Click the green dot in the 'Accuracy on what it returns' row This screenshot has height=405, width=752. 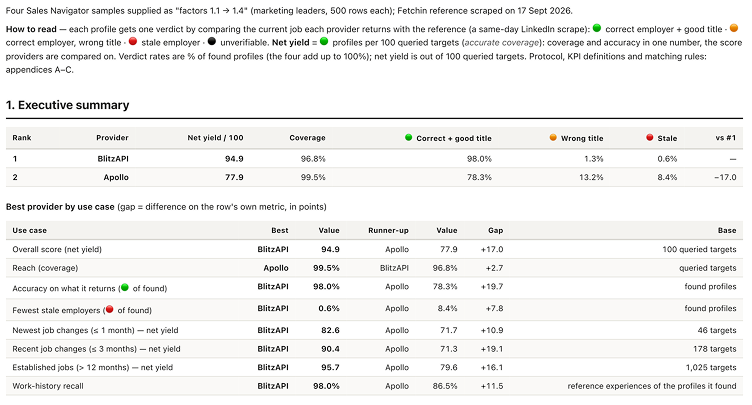point(125,287)
